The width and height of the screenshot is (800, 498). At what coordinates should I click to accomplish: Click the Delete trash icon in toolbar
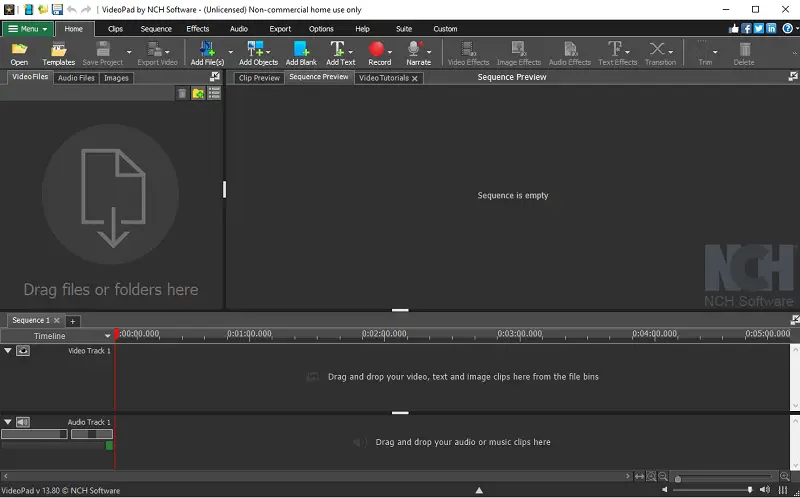point(744,49)
